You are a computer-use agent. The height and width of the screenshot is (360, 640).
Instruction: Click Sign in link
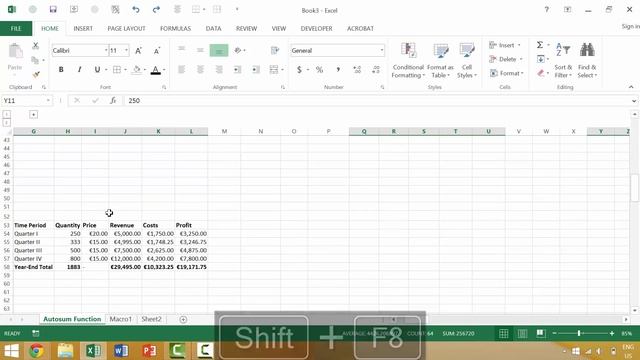click(x=630, y=26)
